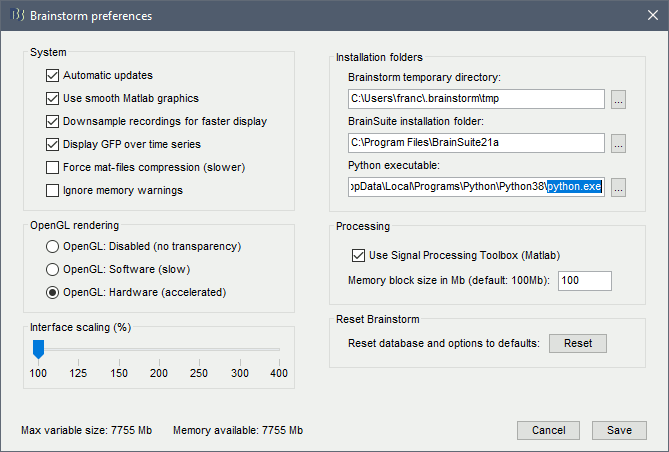The image size is (669, 452).
Task: Disable Automatic updates checkbox
Action: [x=53, y=75]
